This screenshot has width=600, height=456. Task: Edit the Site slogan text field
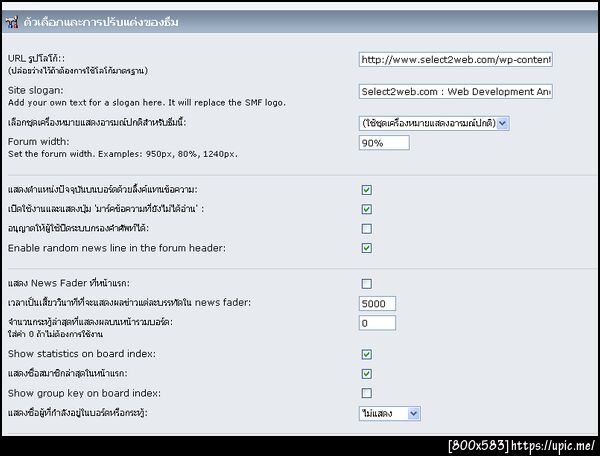tap(455, 92)
